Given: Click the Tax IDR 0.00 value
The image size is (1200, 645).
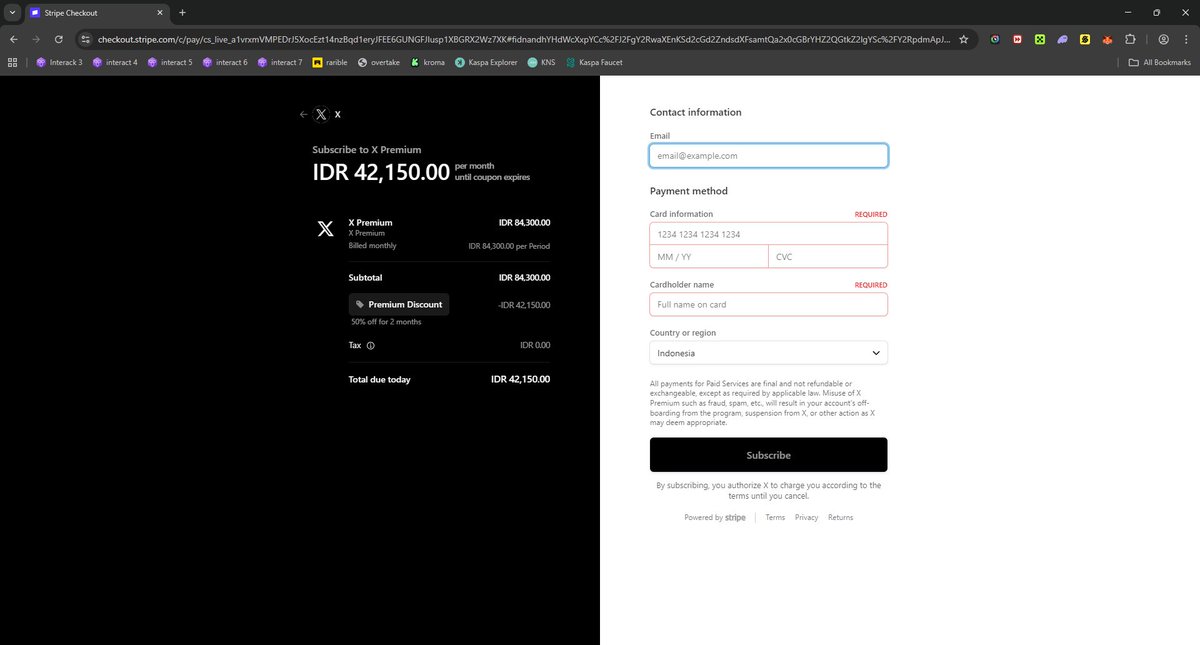Looking at the screenshot, I should pyautogui.click(x=535, y=346).
